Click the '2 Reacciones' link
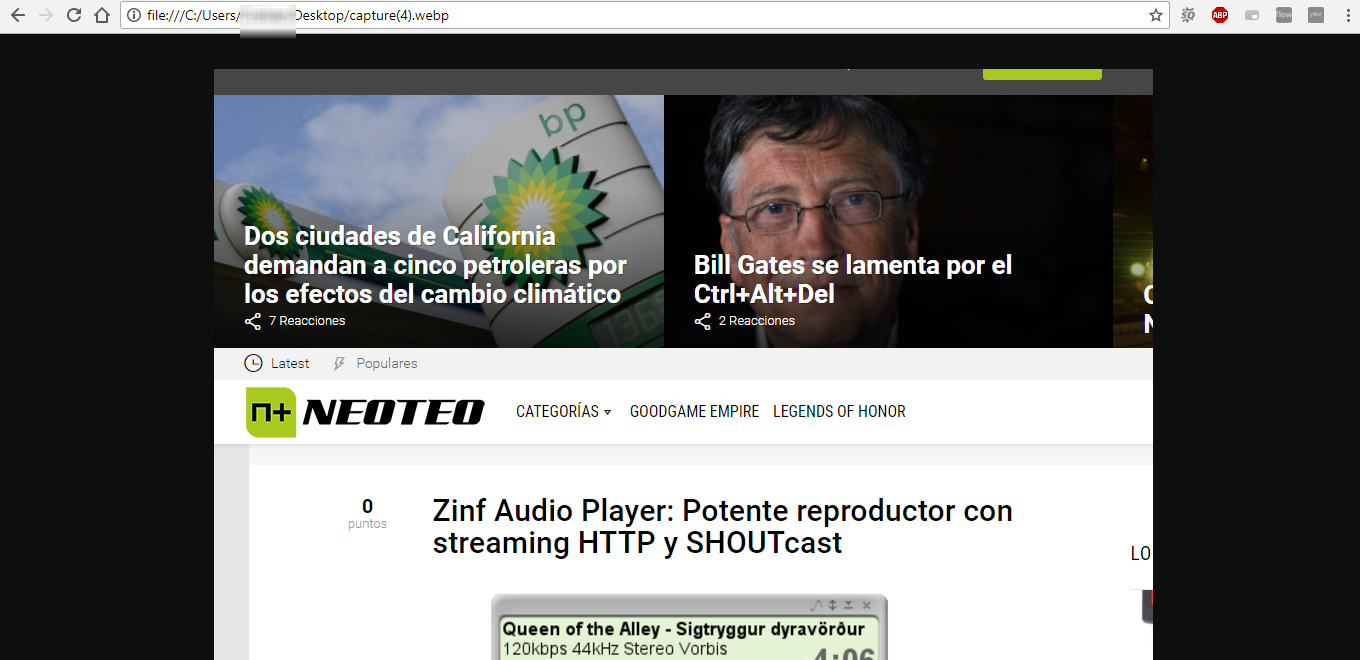The image size is (1360, 660). coord(757,321)
